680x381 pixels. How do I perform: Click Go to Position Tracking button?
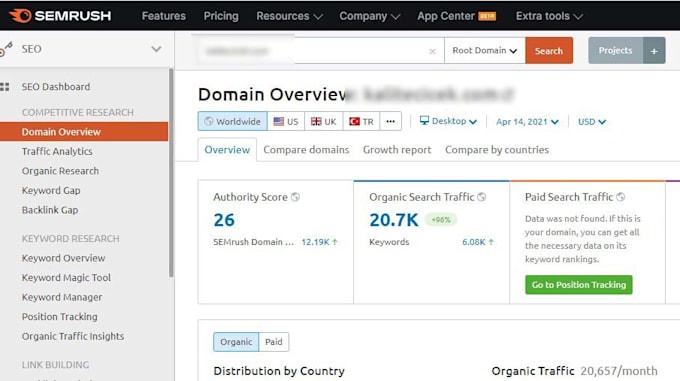coord(579,285)
